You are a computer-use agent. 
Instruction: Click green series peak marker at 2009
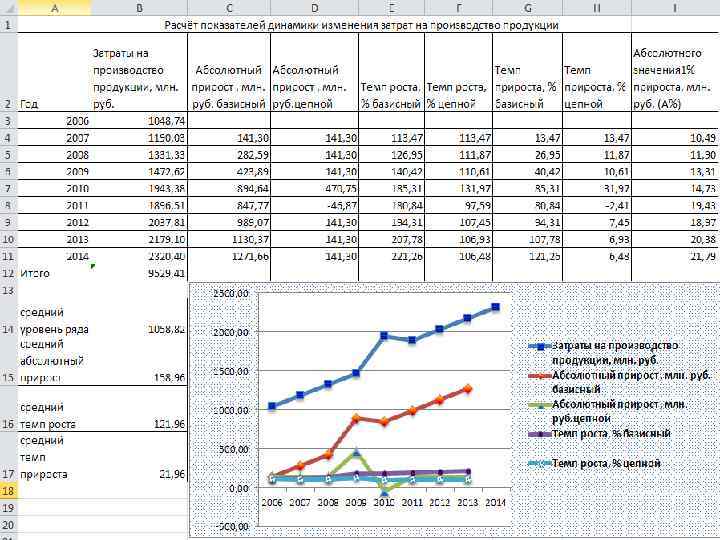point(357,453)
